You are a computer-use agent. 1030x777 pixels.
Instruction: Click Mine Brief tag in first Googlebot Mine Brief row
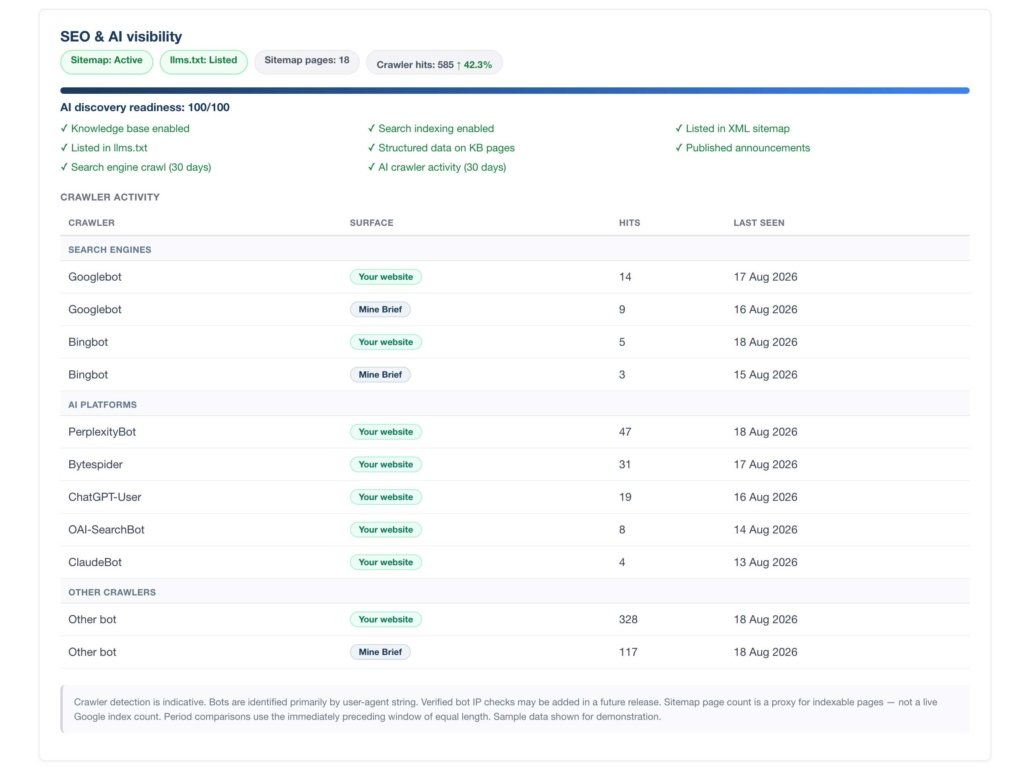(x=380, y=309)
